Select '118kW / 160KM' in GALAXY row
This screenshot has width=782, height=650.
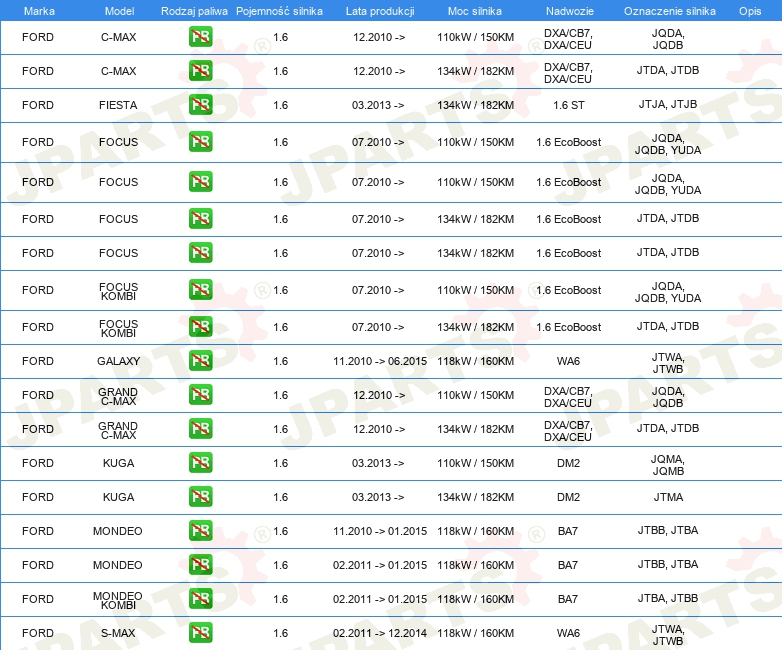point(475,361)
